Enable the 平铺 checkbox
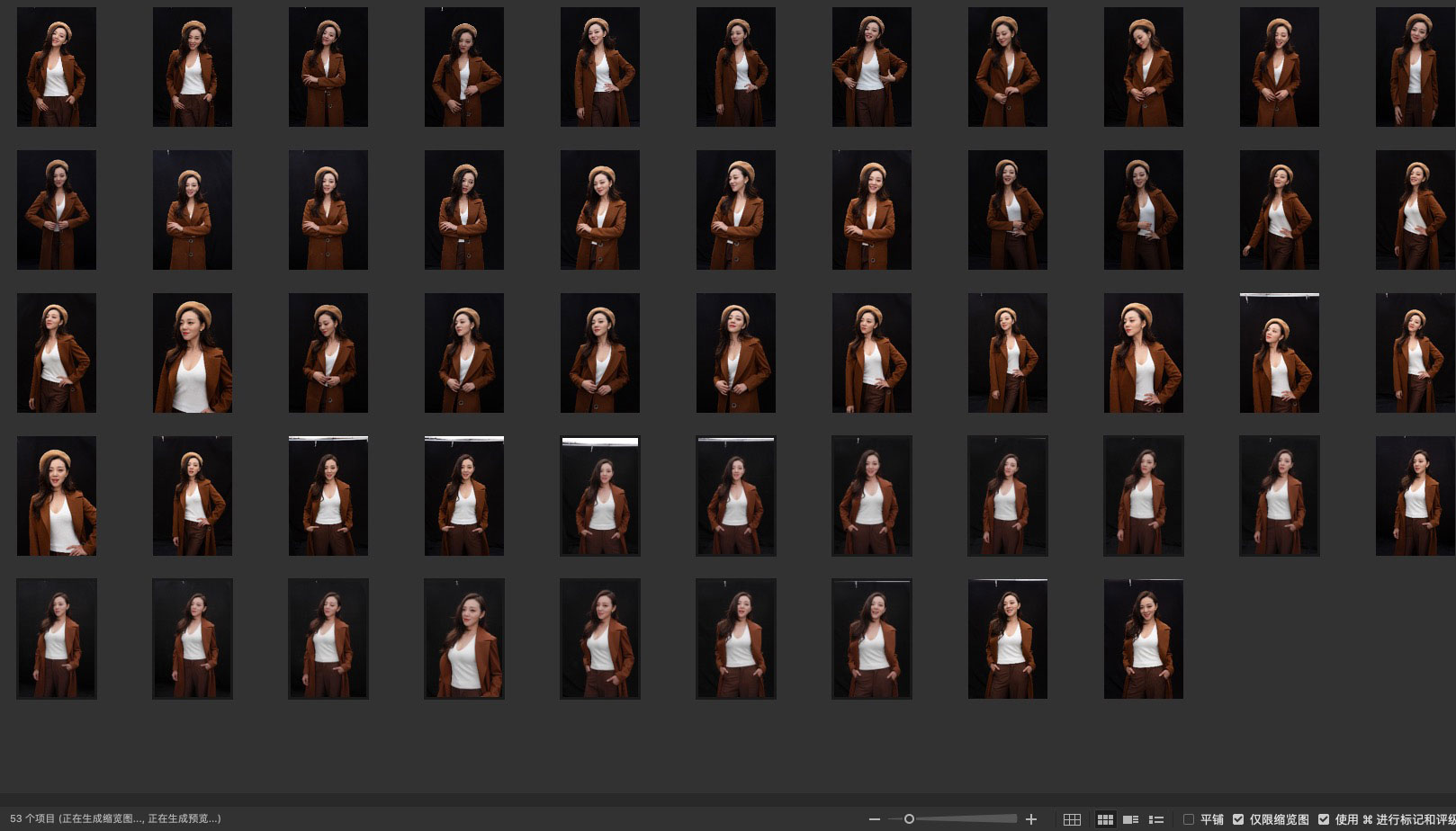Image resolution: width=1456 pixels, height=831 pixels. 1189,819
